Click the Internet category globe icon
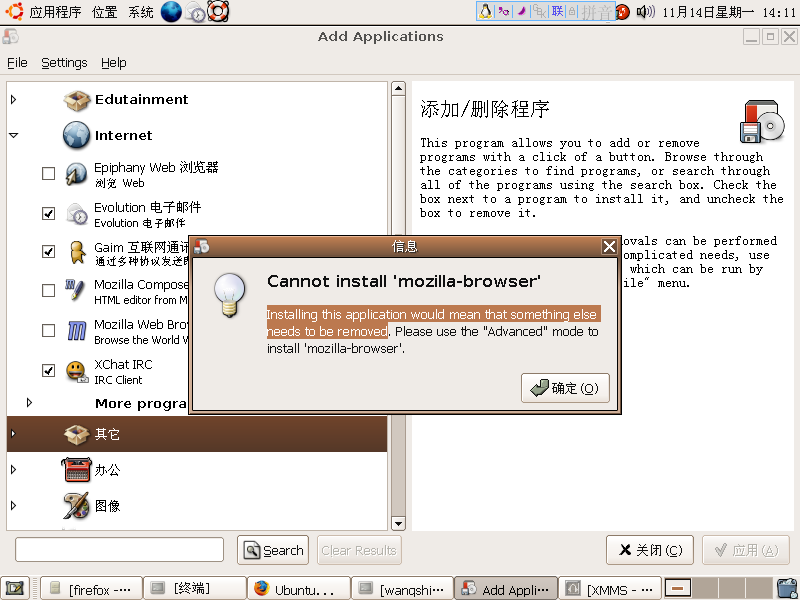 (77, 135)
